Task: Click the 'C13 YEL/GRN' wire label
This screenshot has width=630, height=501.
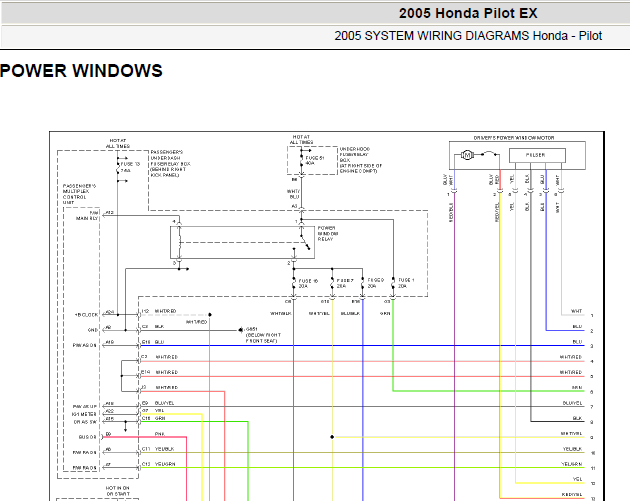Action: pyautogui.click(x=159, y=464)
